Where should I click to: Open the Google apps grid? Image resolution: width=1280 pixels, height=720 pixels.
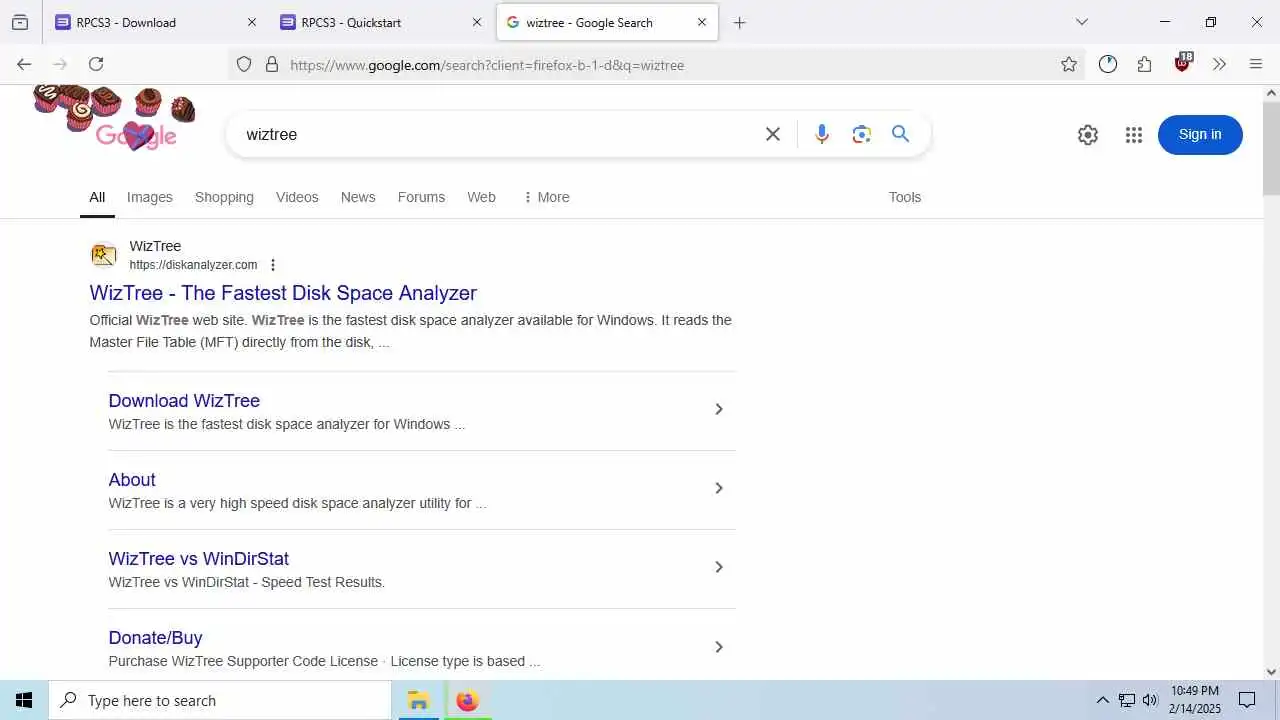pyautogui.click(x=1133, y=135)
